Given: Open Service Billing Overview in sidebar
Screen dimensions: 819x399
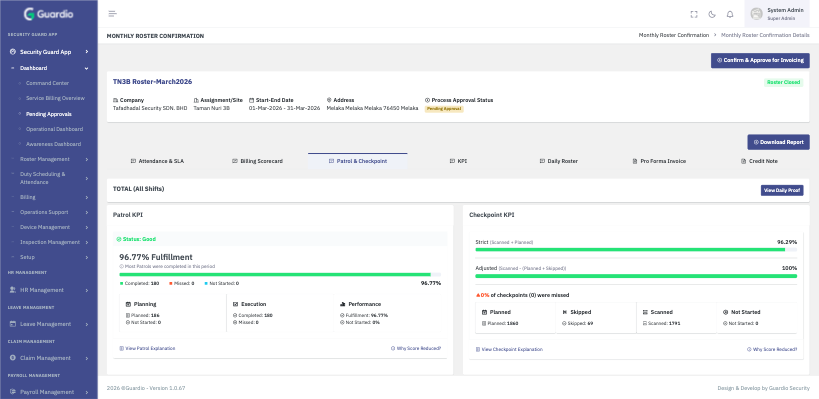Looking at the screenshot, I should point(55,98).
